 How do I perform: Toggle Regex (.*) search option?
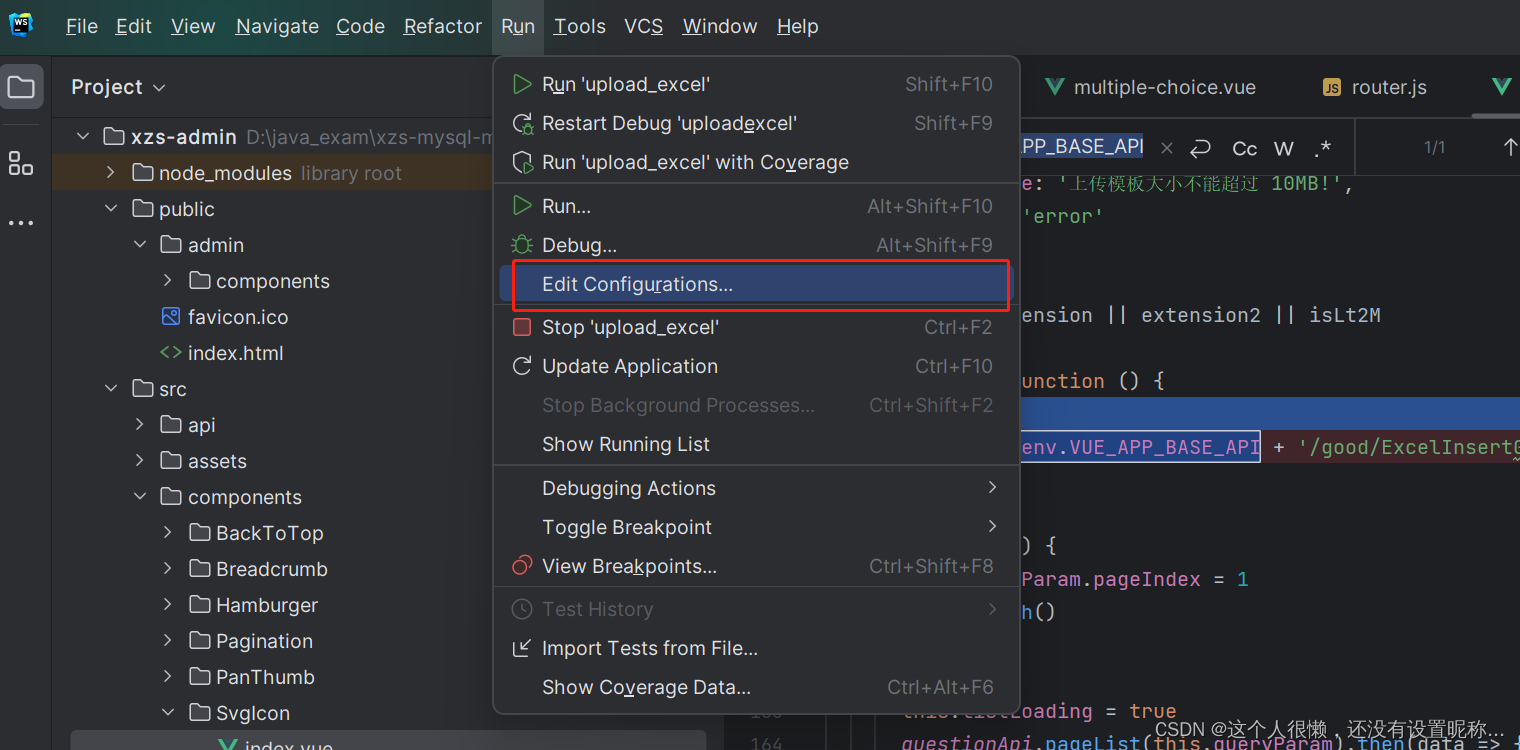pos(1323,149)
